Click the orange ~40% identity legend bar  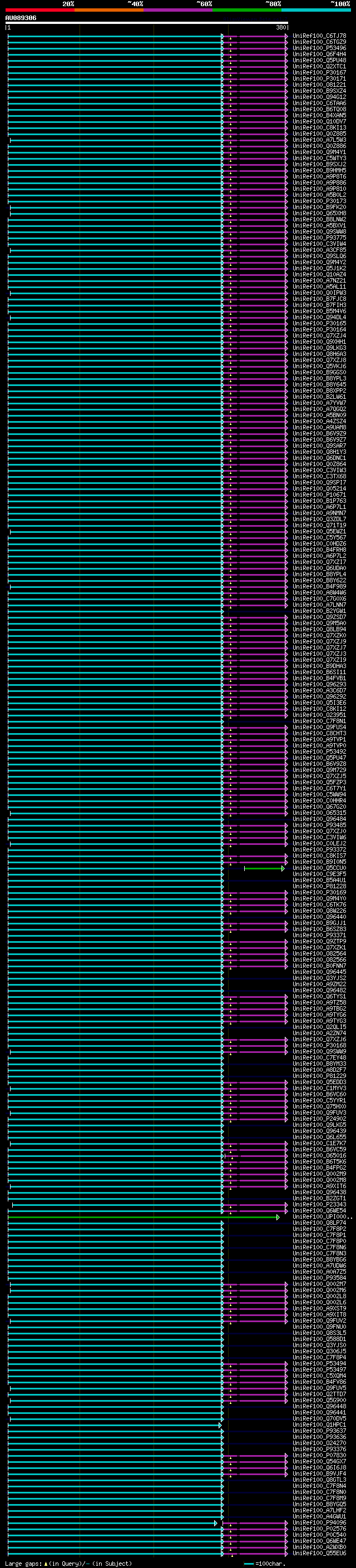click(109, 10)
